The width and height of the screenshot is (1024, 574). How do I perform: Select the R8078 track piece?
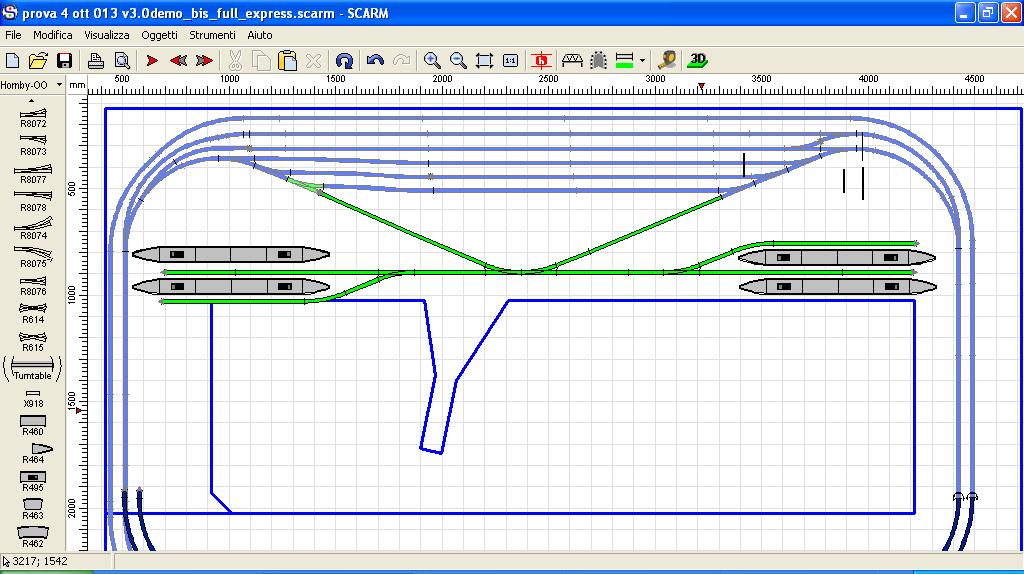[33, 201]
